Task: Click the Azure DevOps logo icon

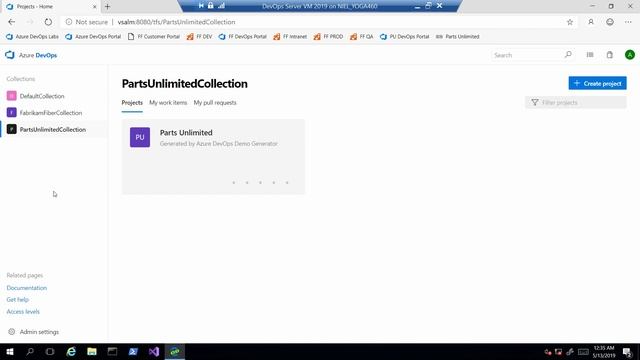Action: [x=10, y=55]
